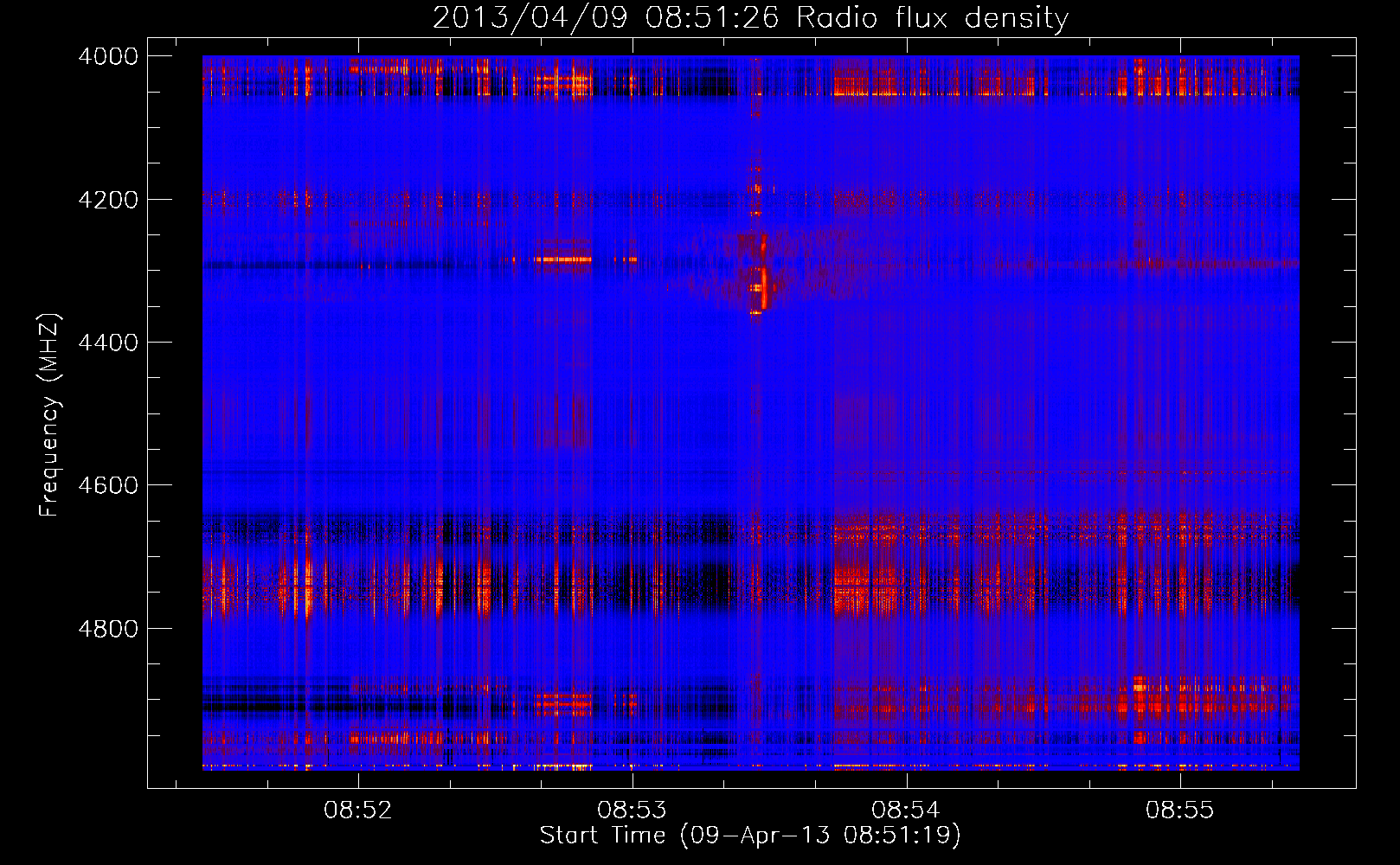Click the 'Start Time (09-Apr-13 08:51:19)' axis title
The width and height of the screenshot is (1400, 865).
pyautogui.click(x=750, y=836)
